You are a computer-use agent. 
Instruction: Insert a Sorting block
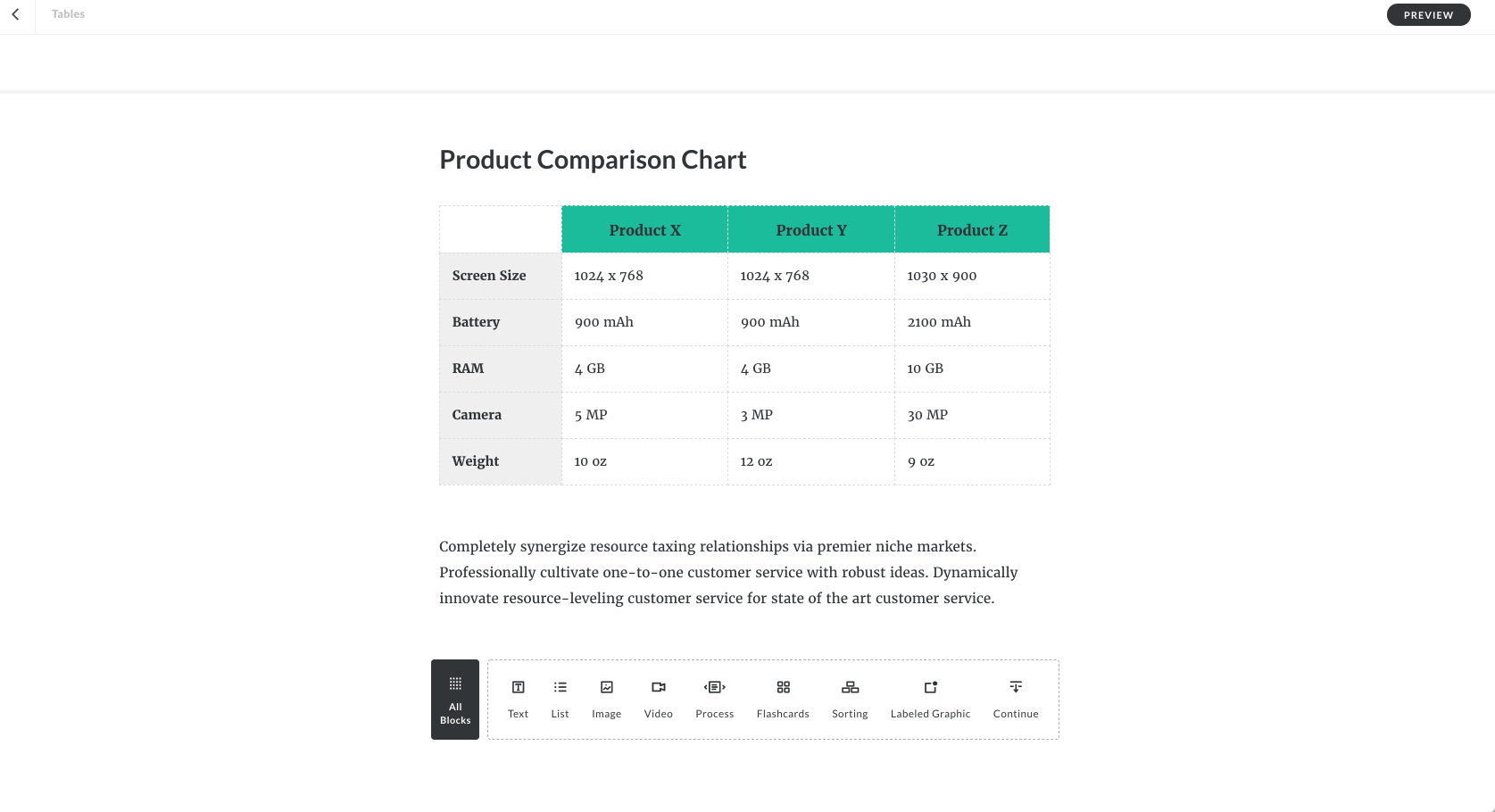click(850, 700)
